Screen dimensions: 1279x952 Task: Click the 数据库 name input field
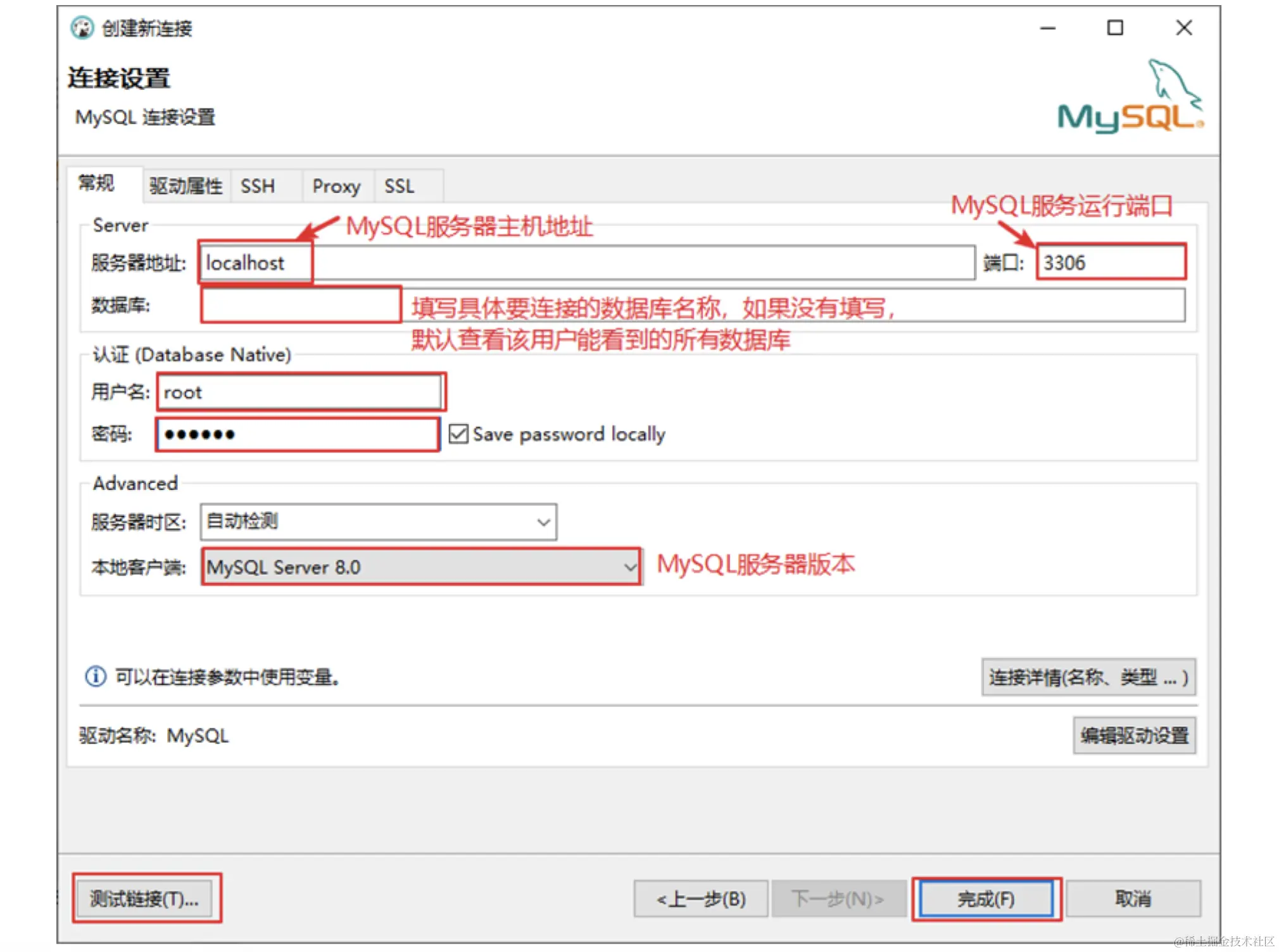[693, 305]
